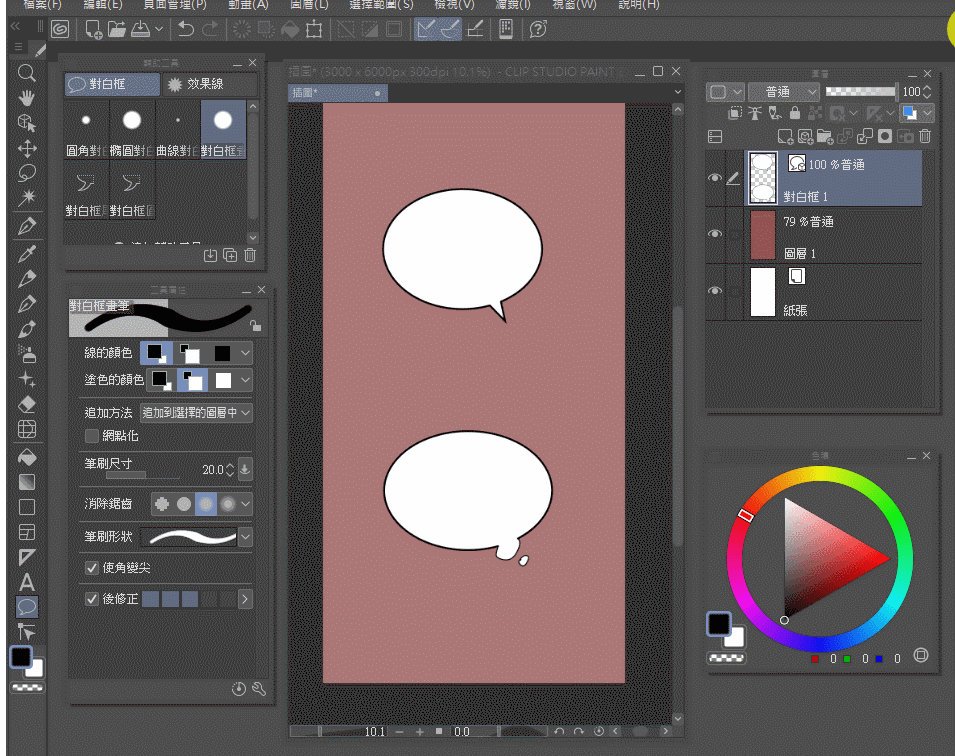Delete layer using trash icon in layer panel
The image size is (955, 756).
925,136
